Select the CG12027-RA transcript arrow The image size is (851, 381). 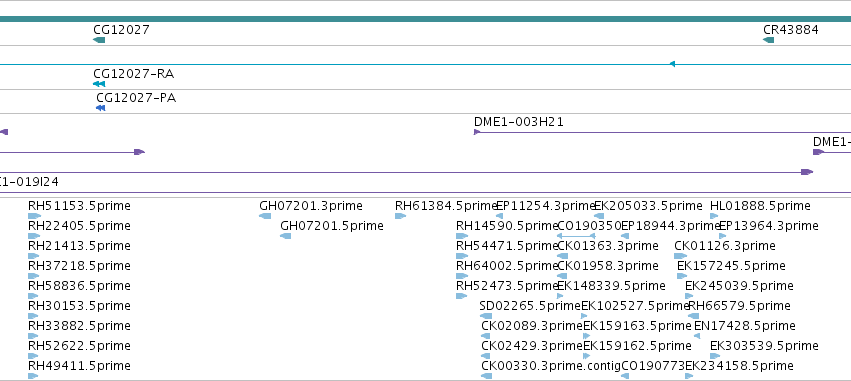(99, 84)
